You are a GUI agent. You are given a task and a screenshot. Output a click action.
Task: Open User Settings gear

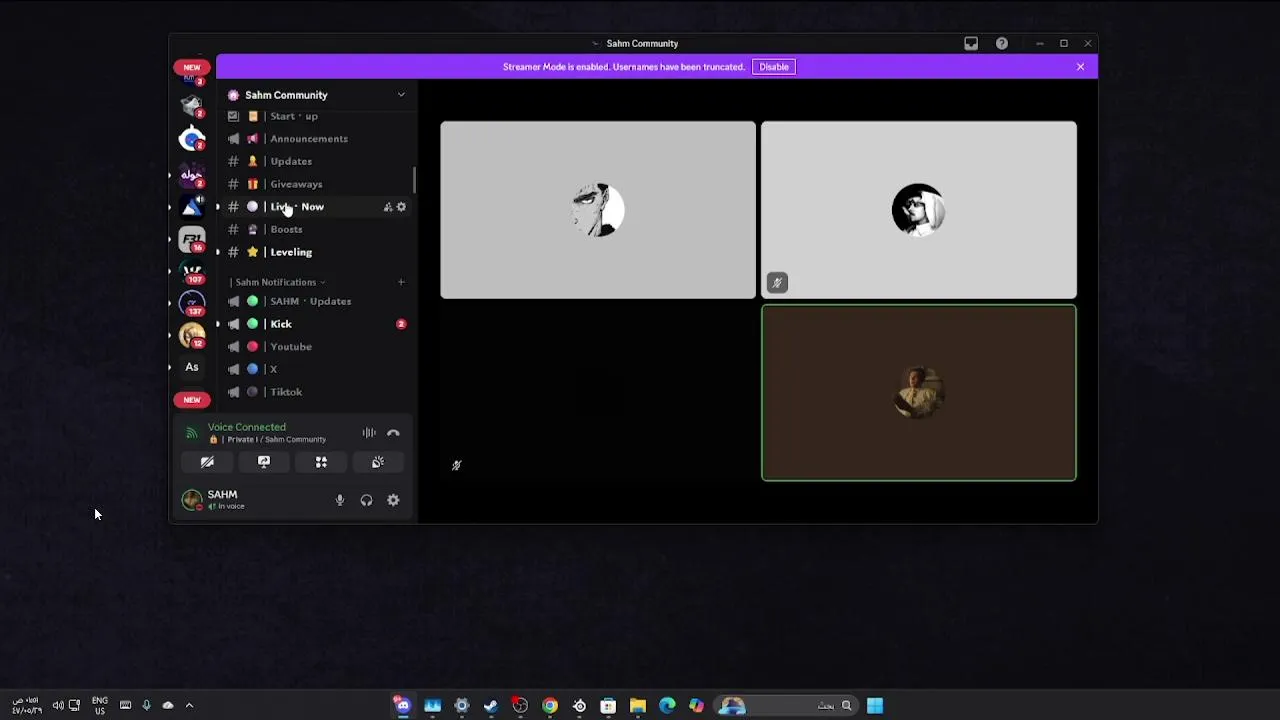pos(393,501)
